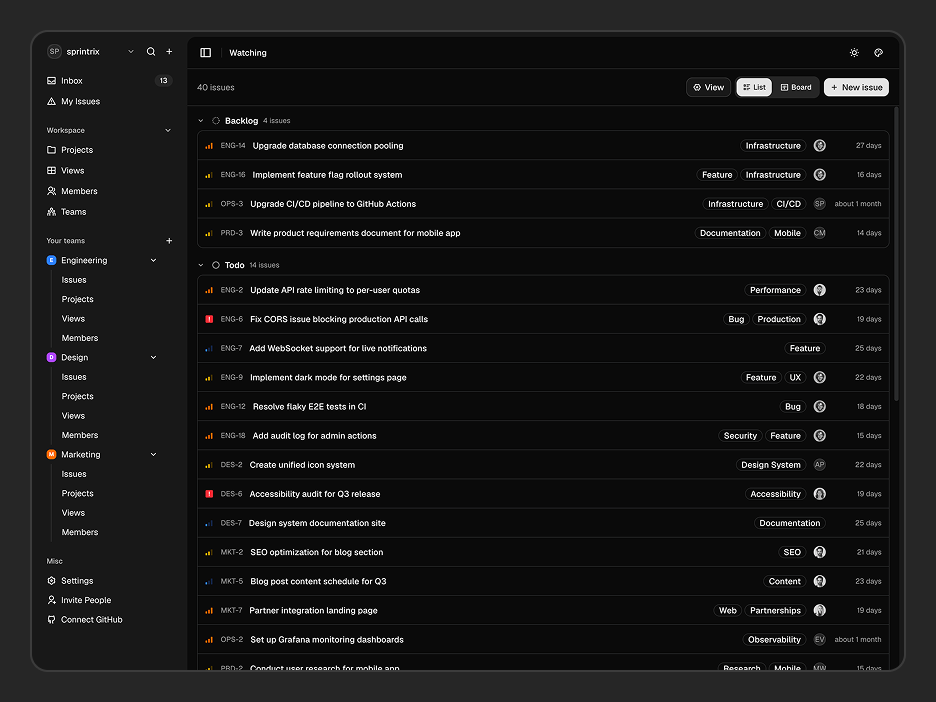936x702 pixels.
Task: Click Design System label on DES-2
Action: click(771, 465)
